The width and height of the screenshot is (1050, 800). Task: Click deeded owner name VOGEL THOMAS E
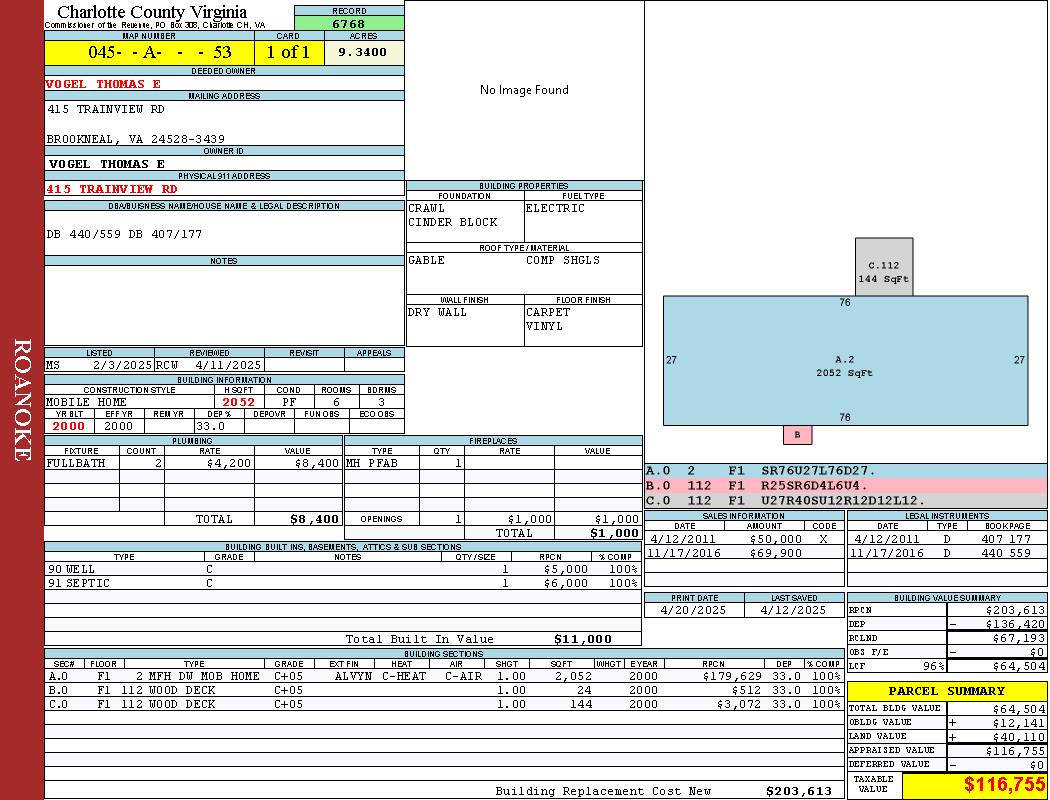(x=104, y=84)
